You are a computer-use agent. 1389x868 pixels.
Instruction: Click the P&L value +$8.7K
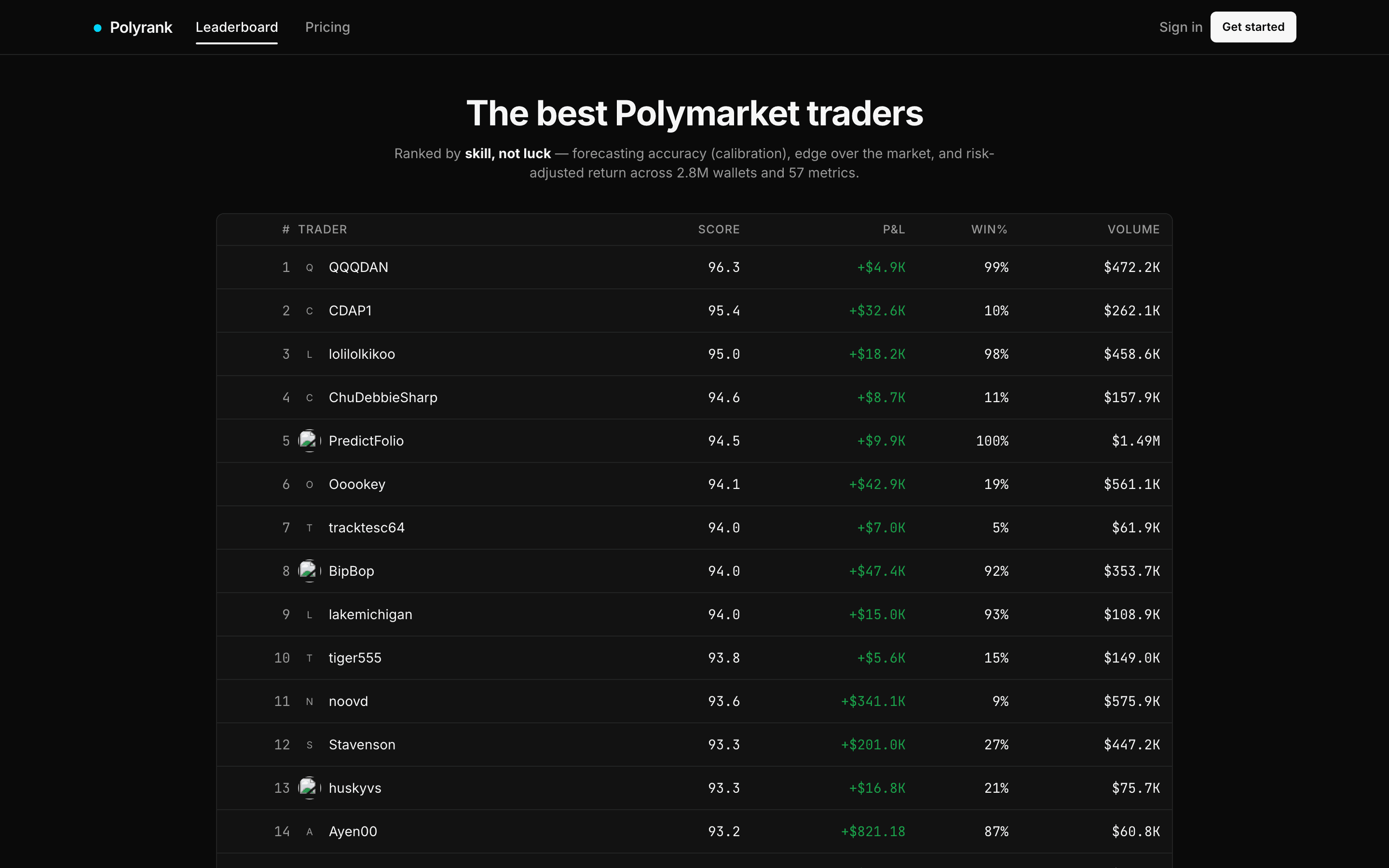881,398
